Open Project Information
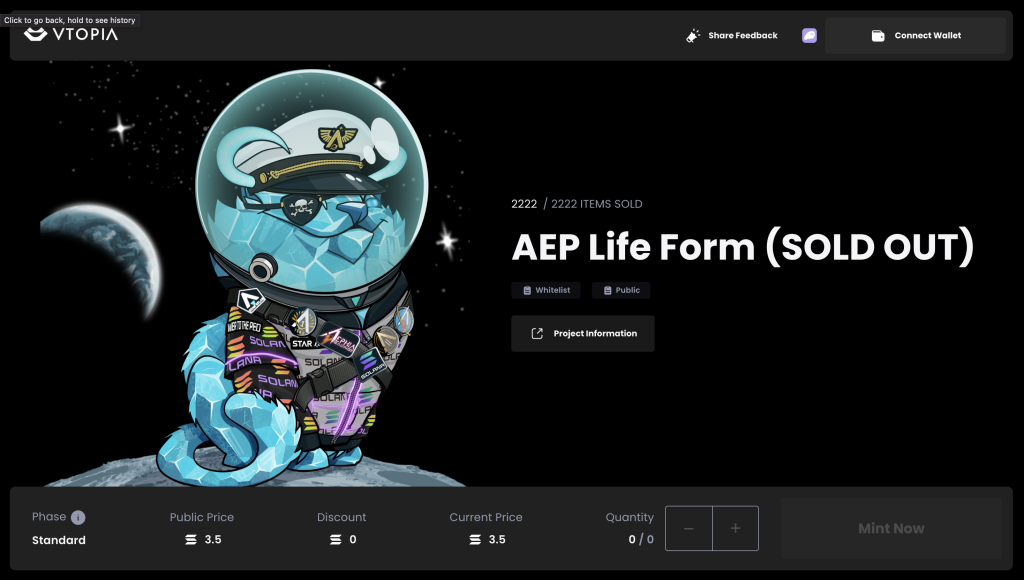Viewport: 1024px width, 580px height. (x=583, y=333)
